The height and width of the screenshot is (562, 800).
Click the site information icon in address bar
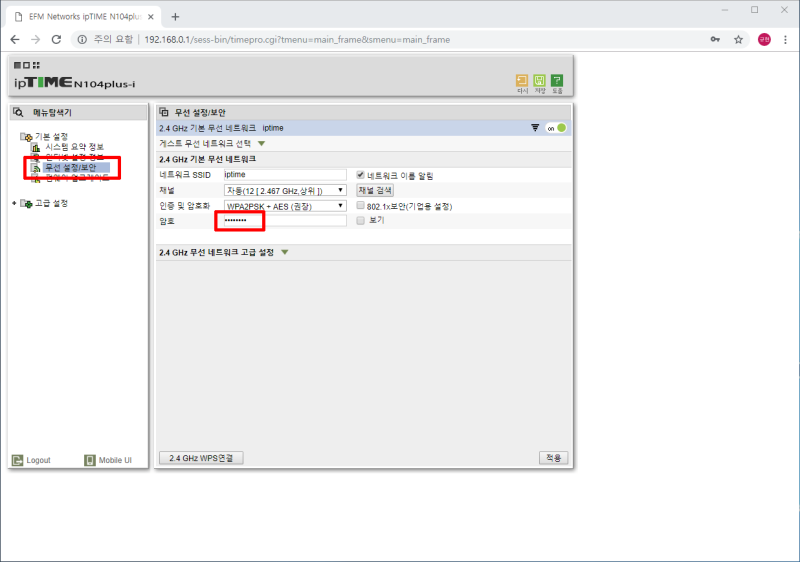pos(82,40)
